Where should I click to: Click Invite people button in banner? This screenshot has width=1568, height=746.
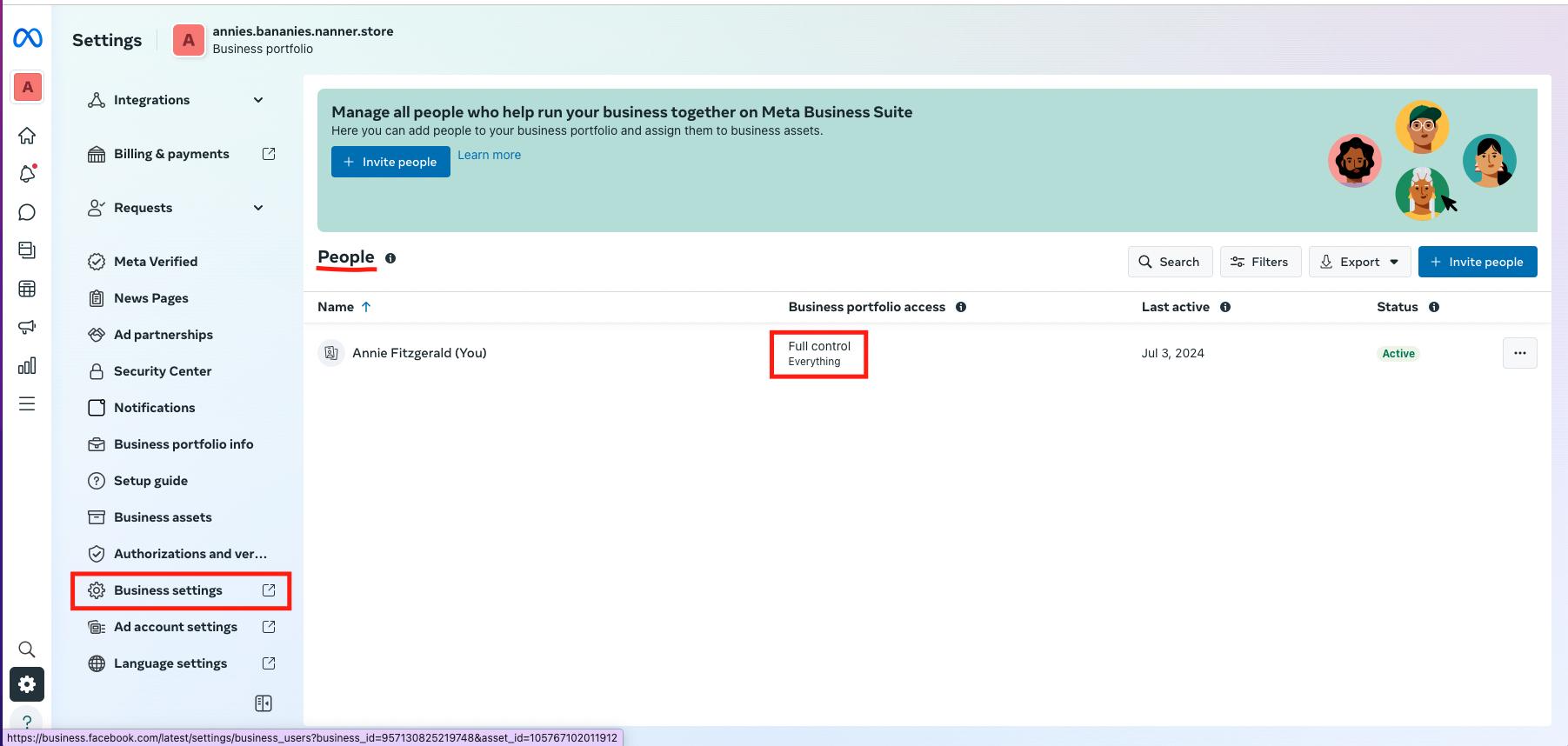(x=390, y=162)
